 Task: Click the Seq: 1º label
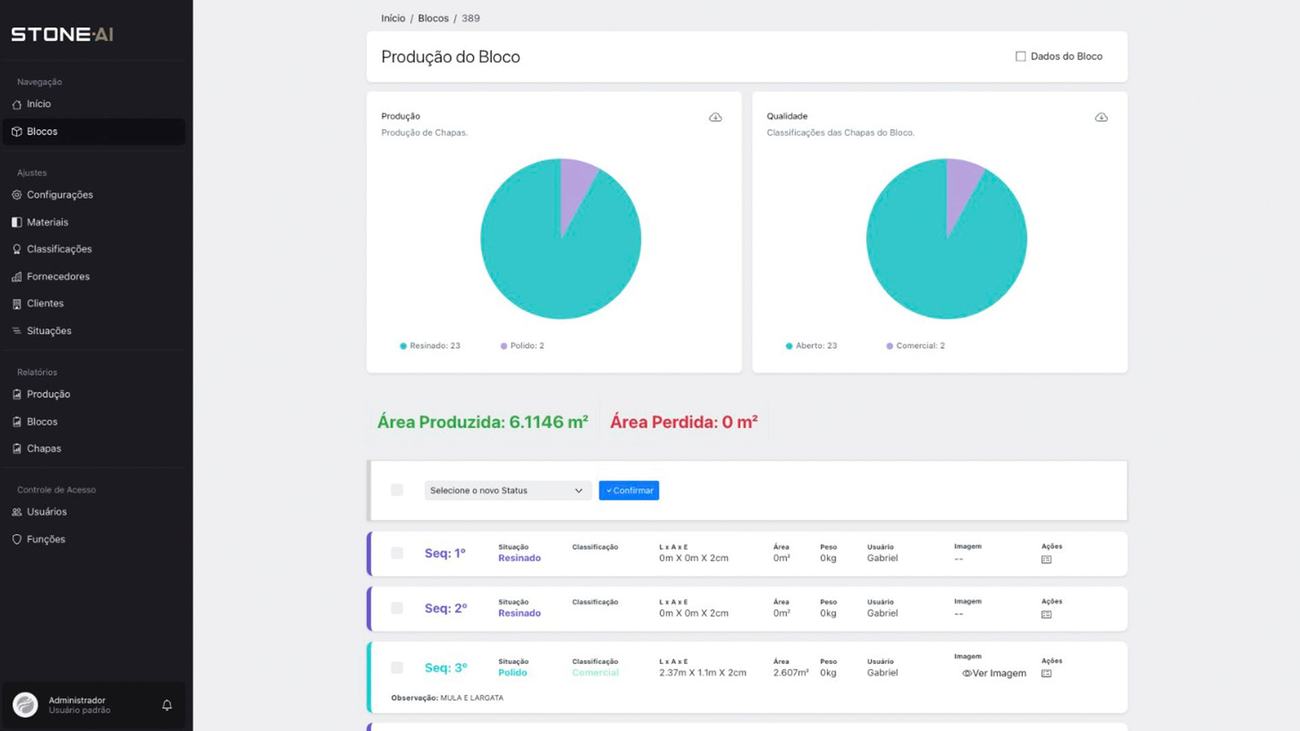click(445, 553)
